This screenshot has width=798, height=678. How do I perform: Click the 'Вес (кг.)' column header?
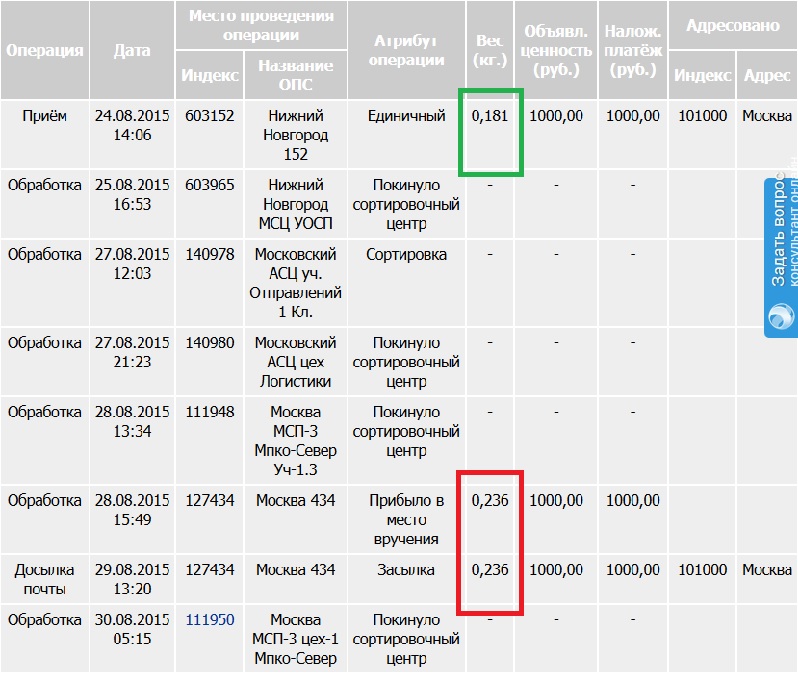(490, 50)
